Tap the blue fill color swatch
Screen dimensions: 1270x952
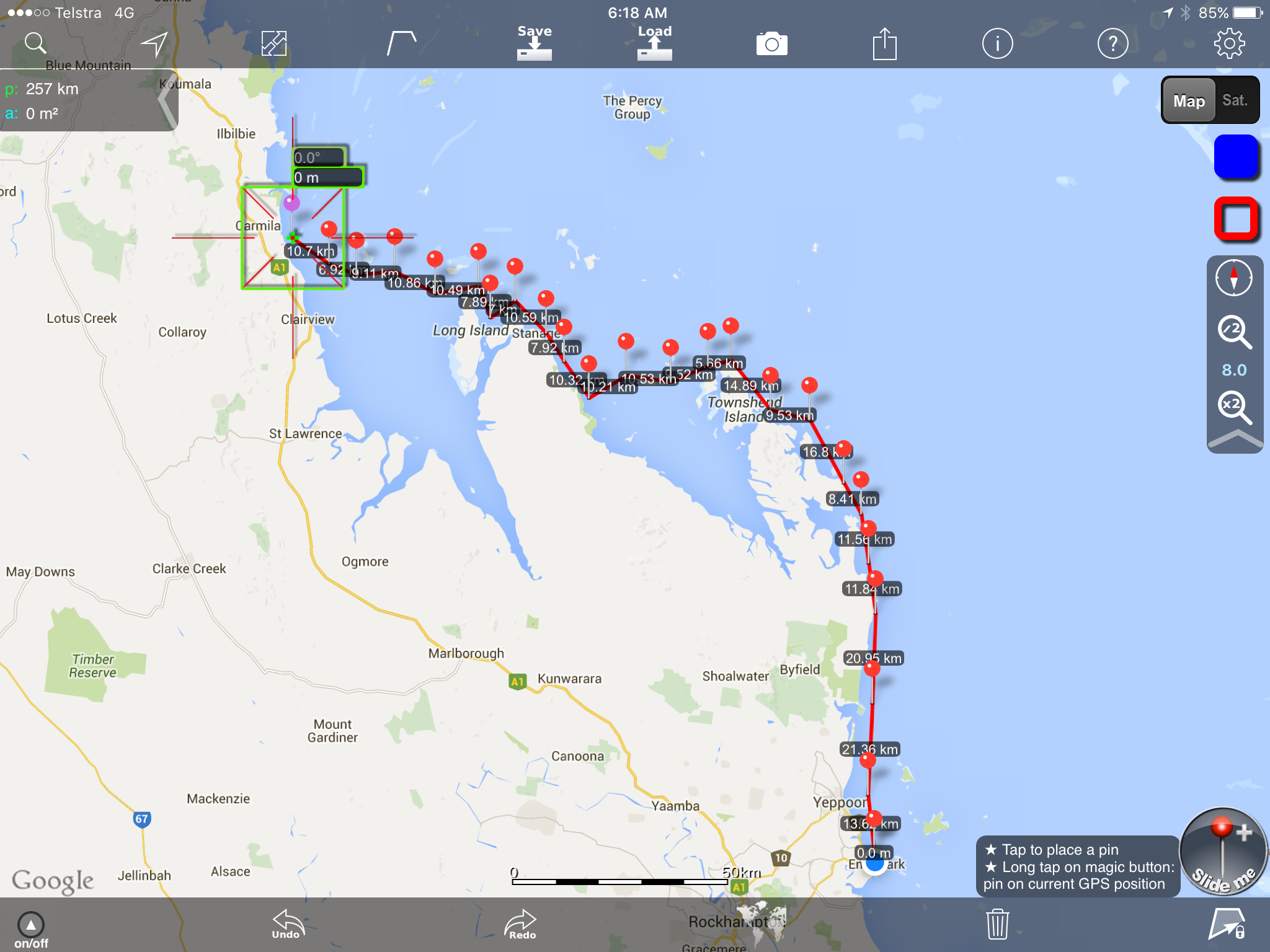click(x=1235, y=157)
